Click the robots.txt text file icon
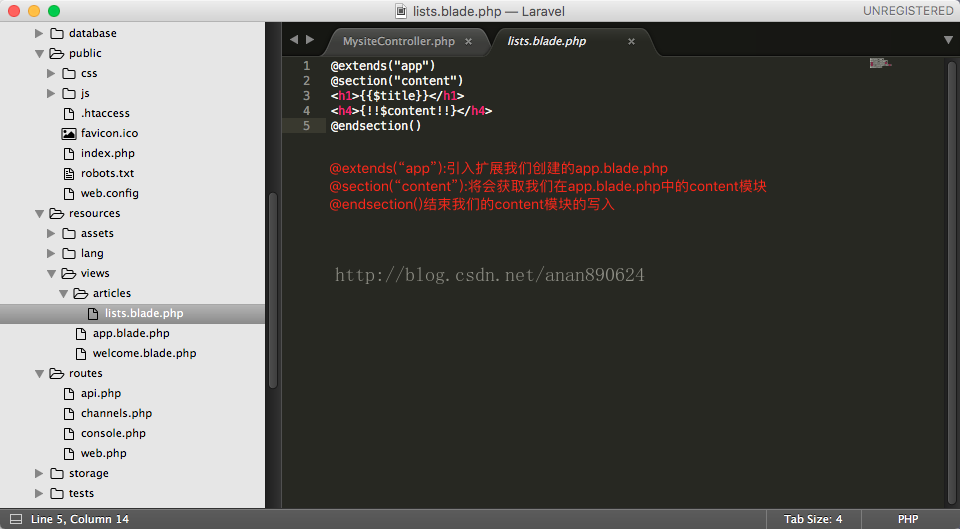The height and width of the screenshot is (529, 960). click(69, 173)
